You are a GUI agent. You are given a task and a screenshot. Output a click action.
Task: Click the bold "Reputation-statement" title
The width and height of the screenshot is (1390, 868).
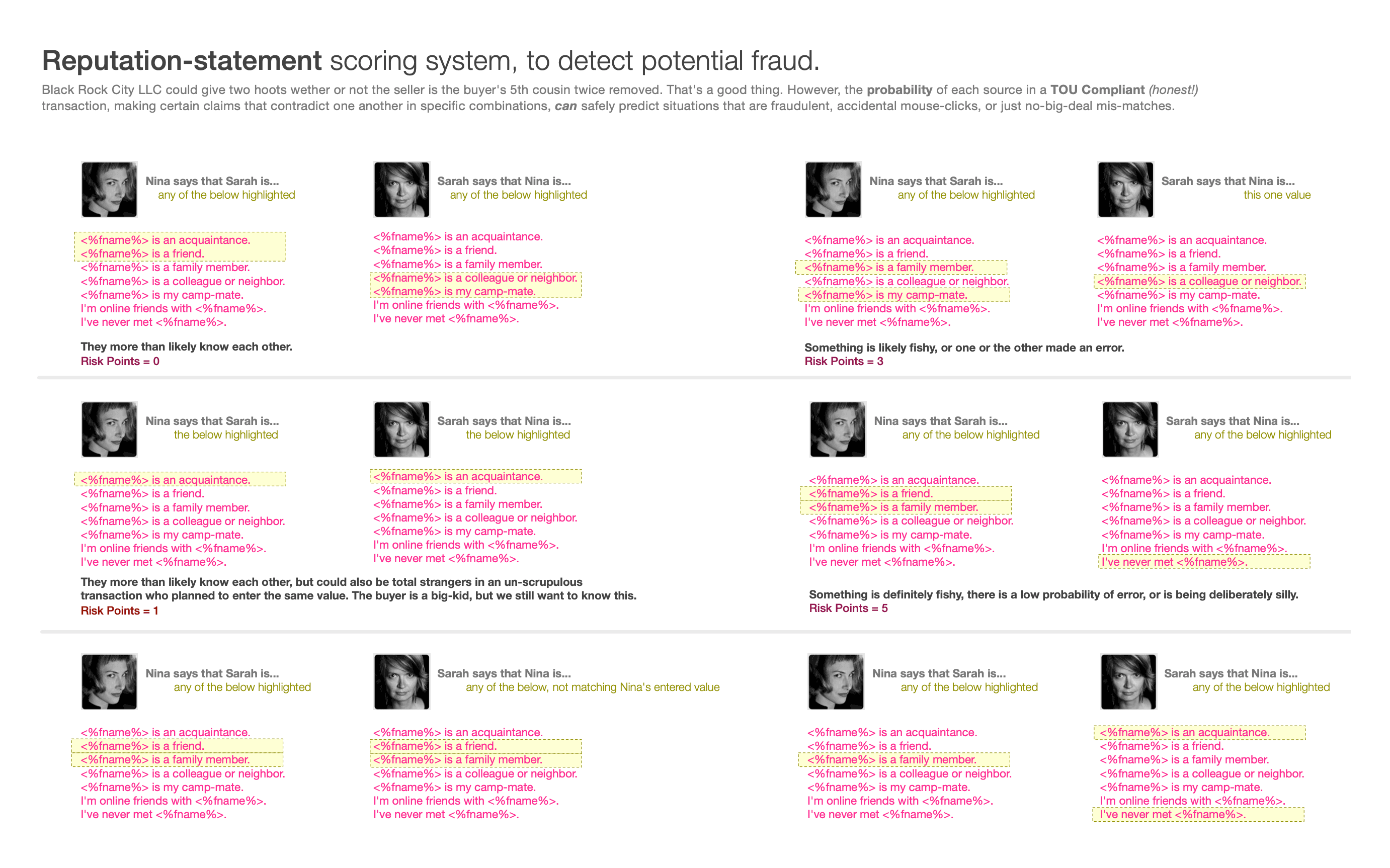[182, 61]
